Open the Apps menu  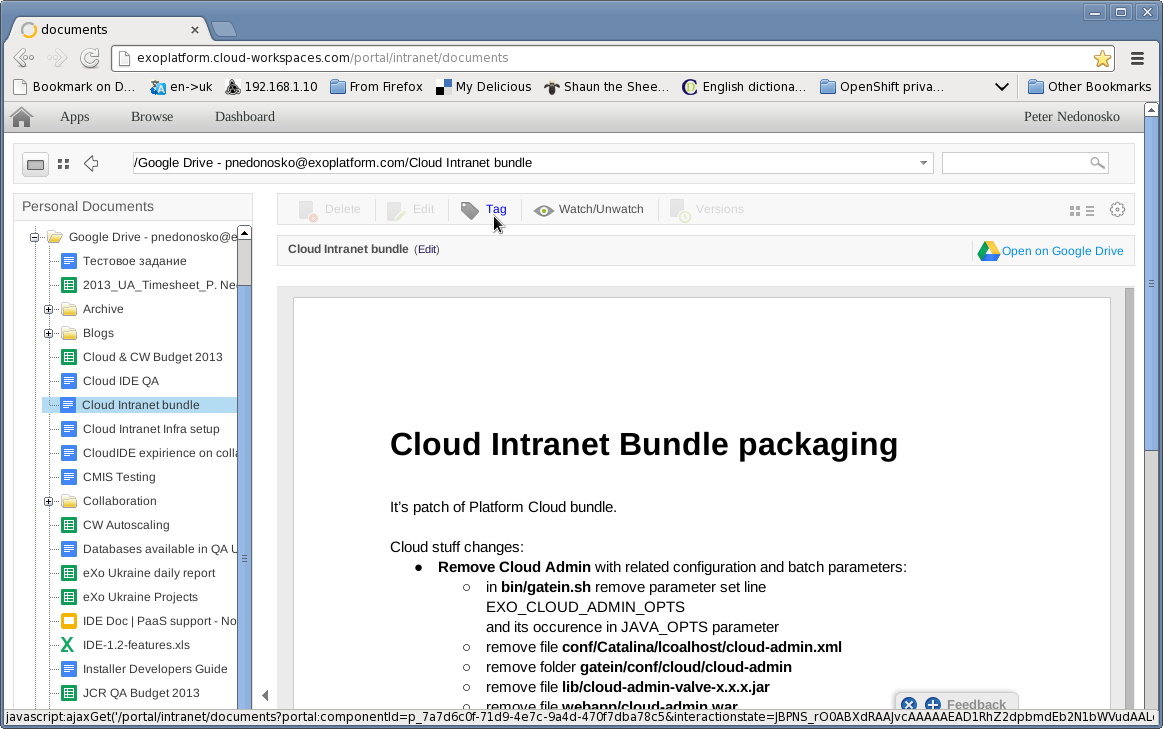[x=74, y=116]
